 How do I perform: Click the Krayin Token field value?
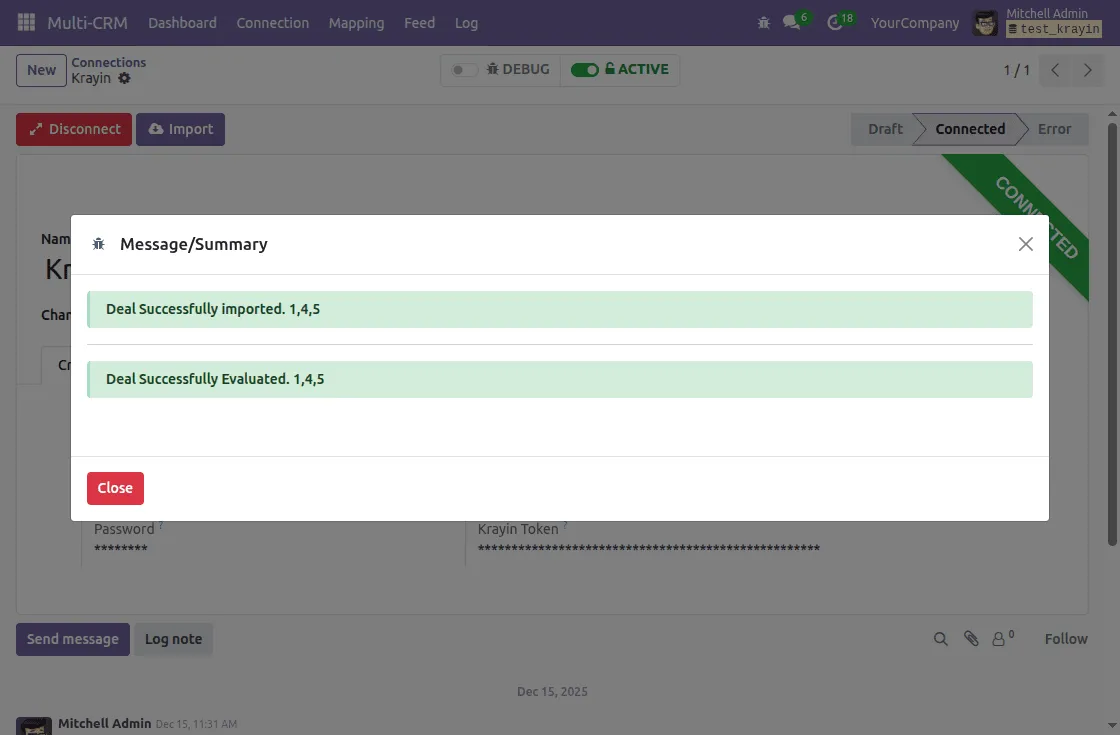(x=649, y=549)
